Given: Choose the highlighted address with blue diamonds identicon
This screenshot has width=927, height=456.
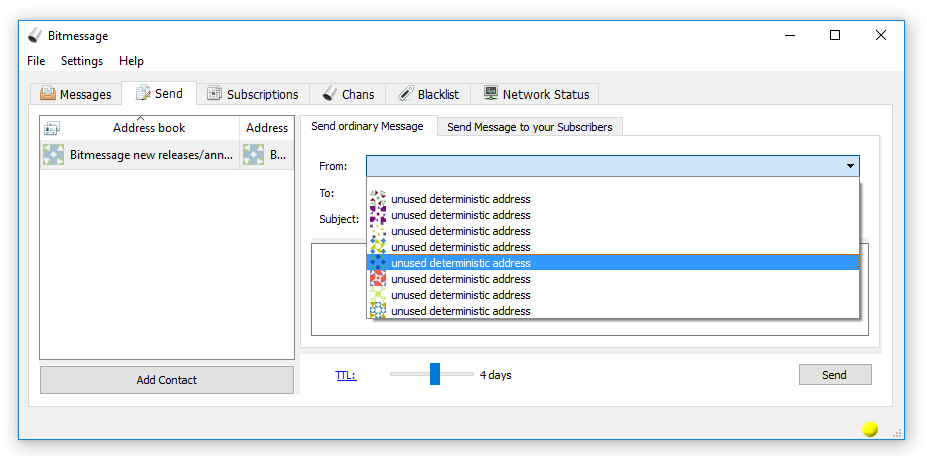Looking at the screenshot, I should (612, 263).
